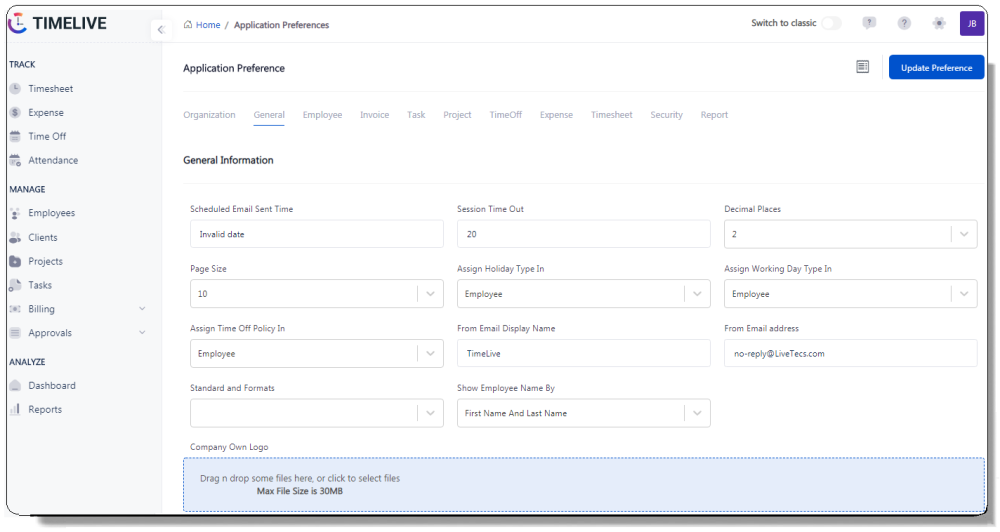The width and height of the screenshot is (1000, 532).
Task: Switch to the Timesheet preferences tab
Action: [612, 115]
